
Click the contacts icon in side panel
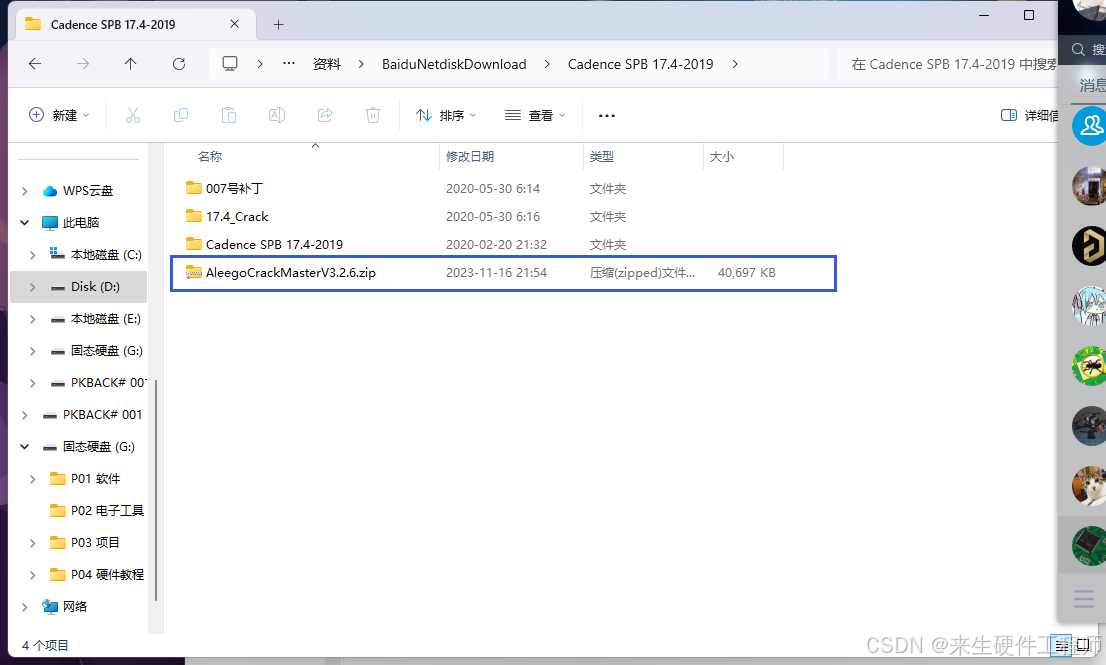1090,126
